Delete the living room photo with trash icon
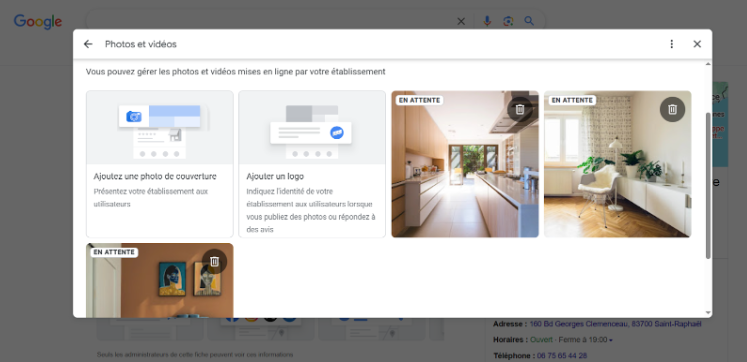The height and width of the screenshot is (362, 747). point(672,110)
